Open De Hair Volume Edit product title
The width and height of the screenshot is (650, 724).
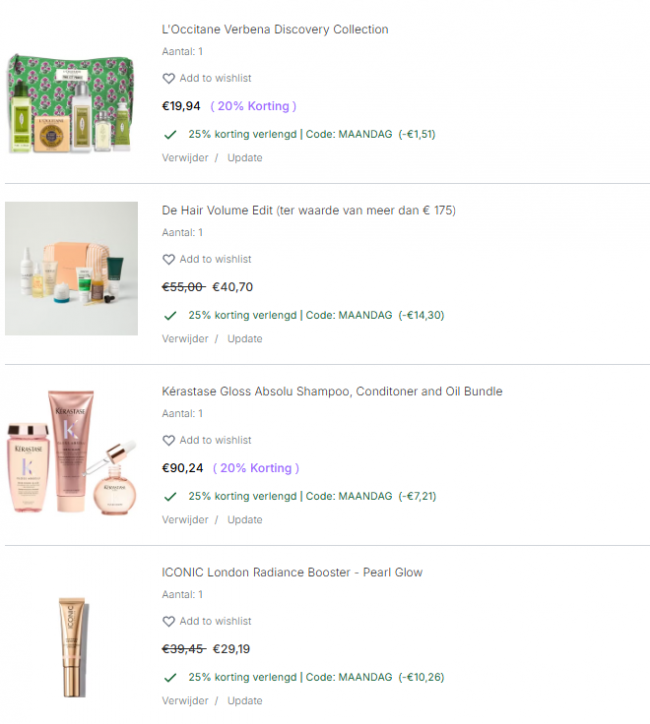tap(308, 211)
